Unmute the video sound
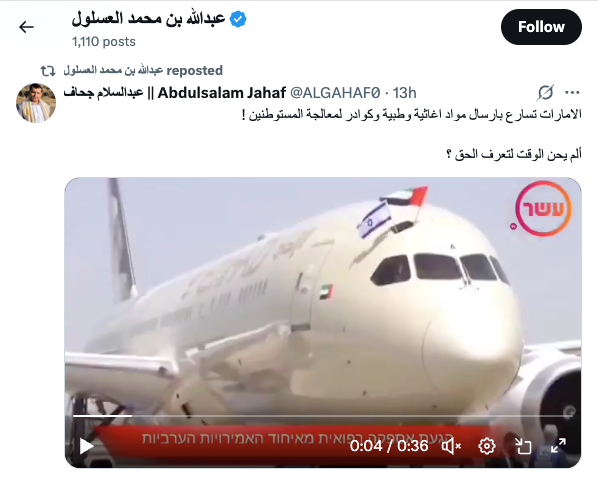 (452, 446)
